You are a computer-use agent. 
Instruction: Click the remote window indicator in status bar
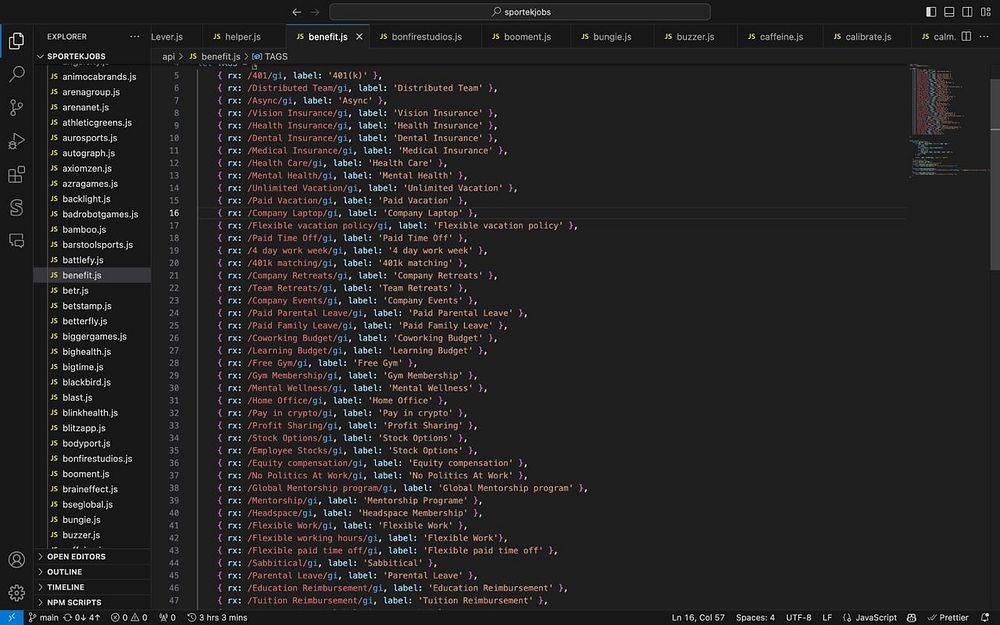pos(11,617)
